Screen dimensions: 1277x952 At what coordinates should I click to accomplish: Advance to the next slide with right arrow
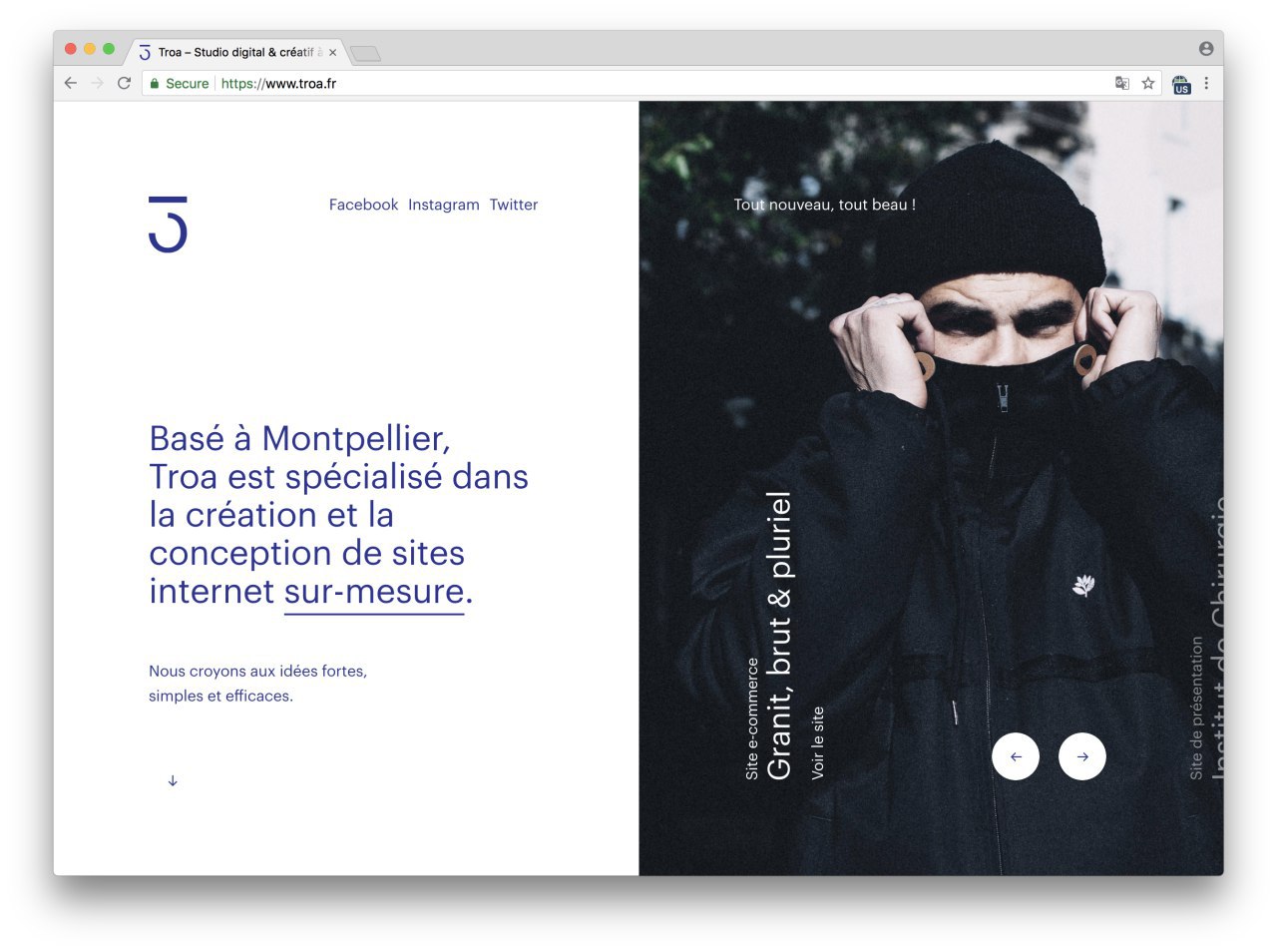pos(1082,756)
